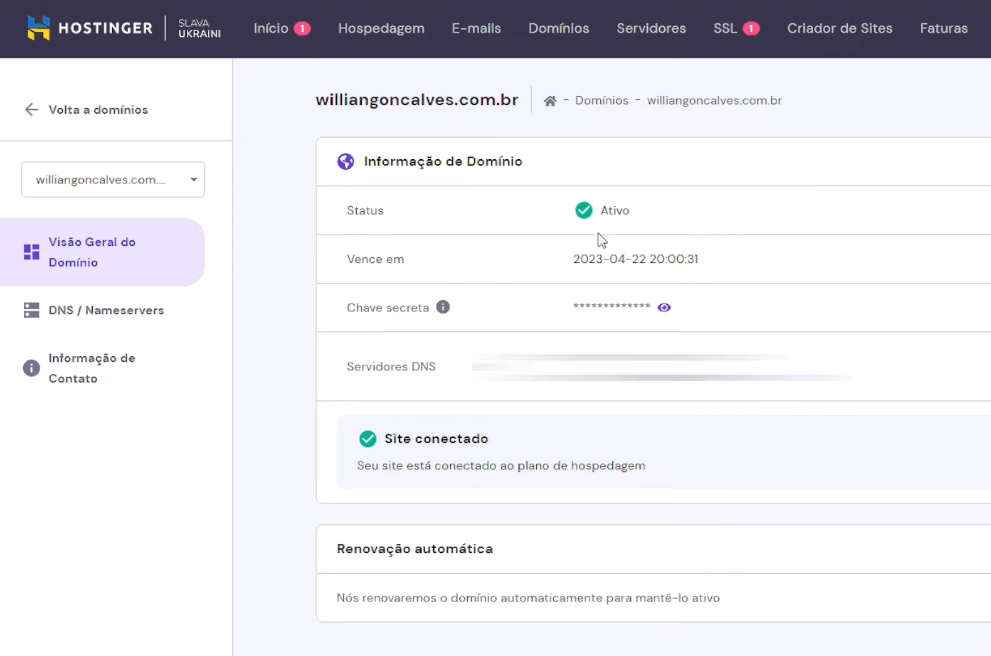Open the williangoncalves.com domain selector dropdown
The height and width of the screenshot is (656, 991).
coord(113,179)
